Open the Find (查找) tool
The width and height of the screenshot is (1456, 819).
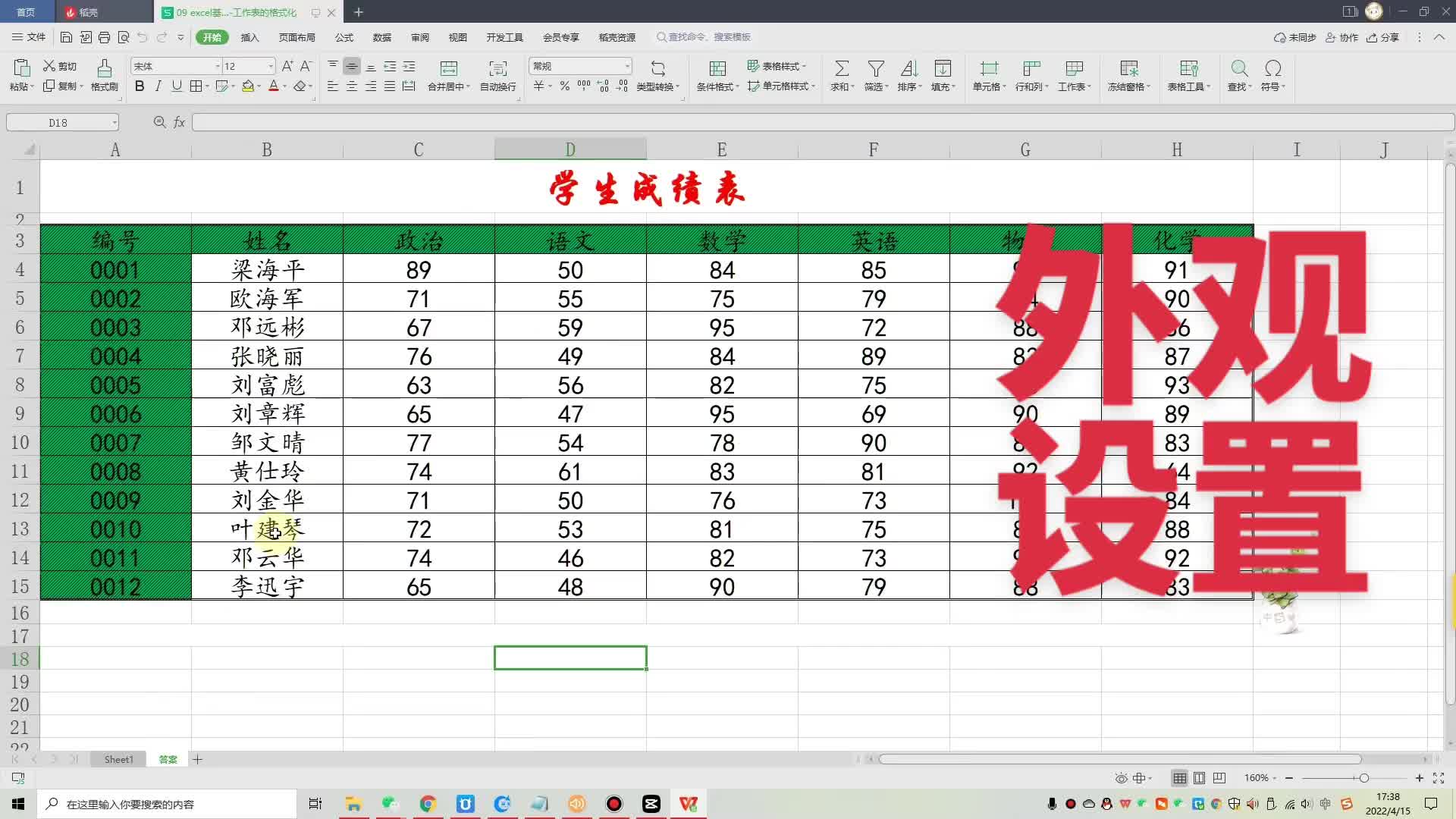tap(1238, 76)
